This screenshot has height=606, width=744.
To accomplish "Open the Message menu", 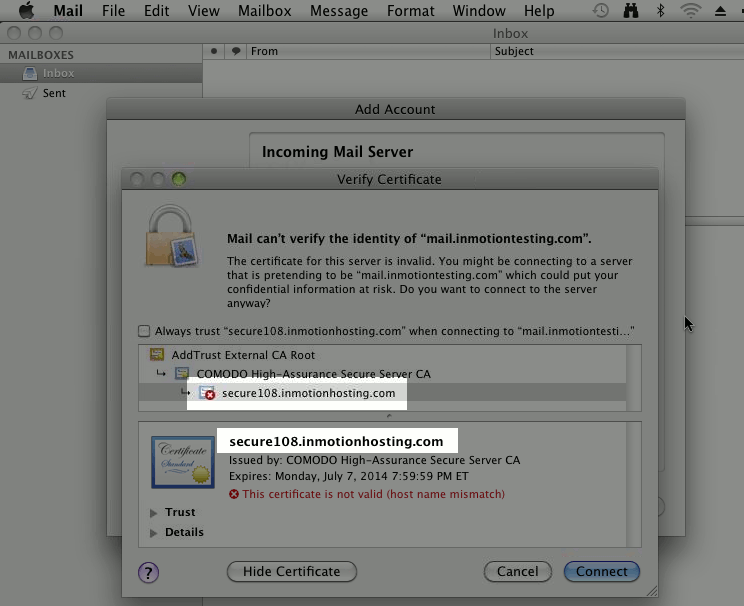I will (339, 10).
